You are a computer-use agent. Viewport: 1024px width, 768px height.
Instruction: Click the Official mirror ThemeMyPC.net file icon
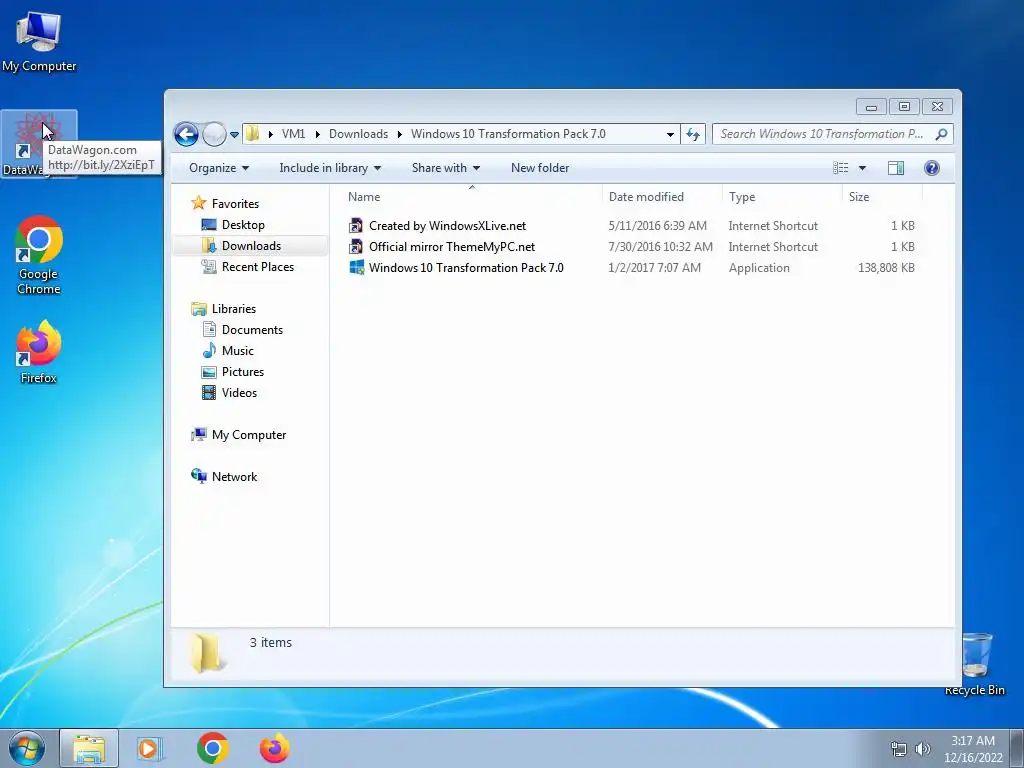(x=356, y=247)
